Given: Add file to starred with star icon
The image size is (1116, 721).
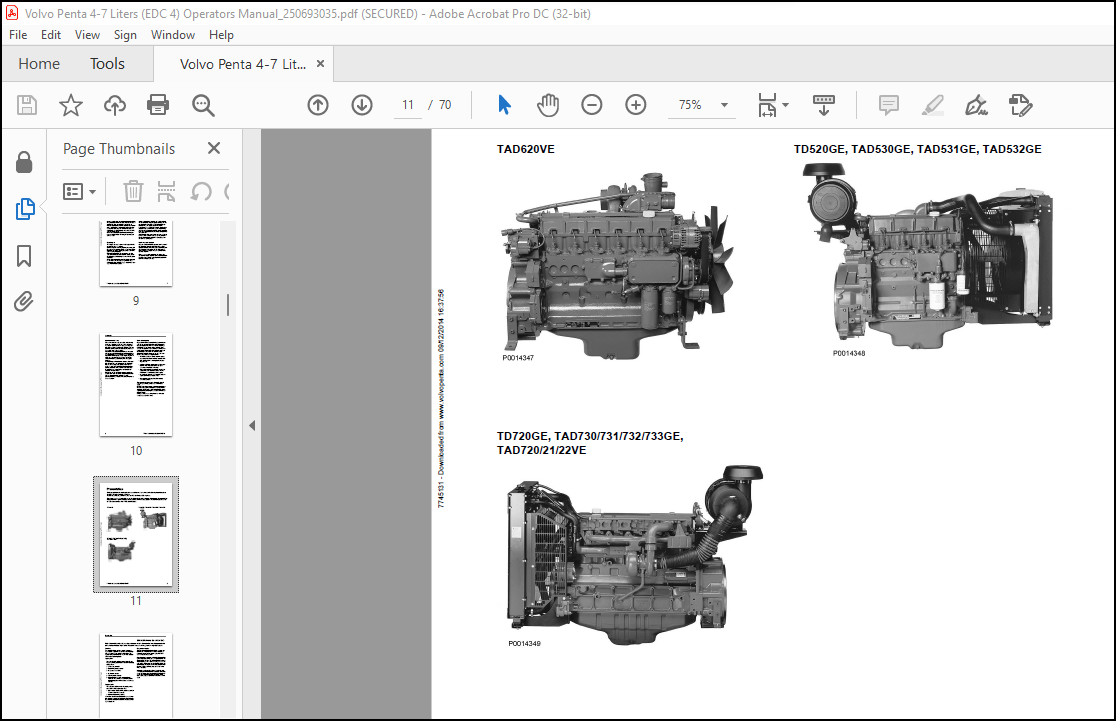Looking at the screenshot, I should point(70,105).
